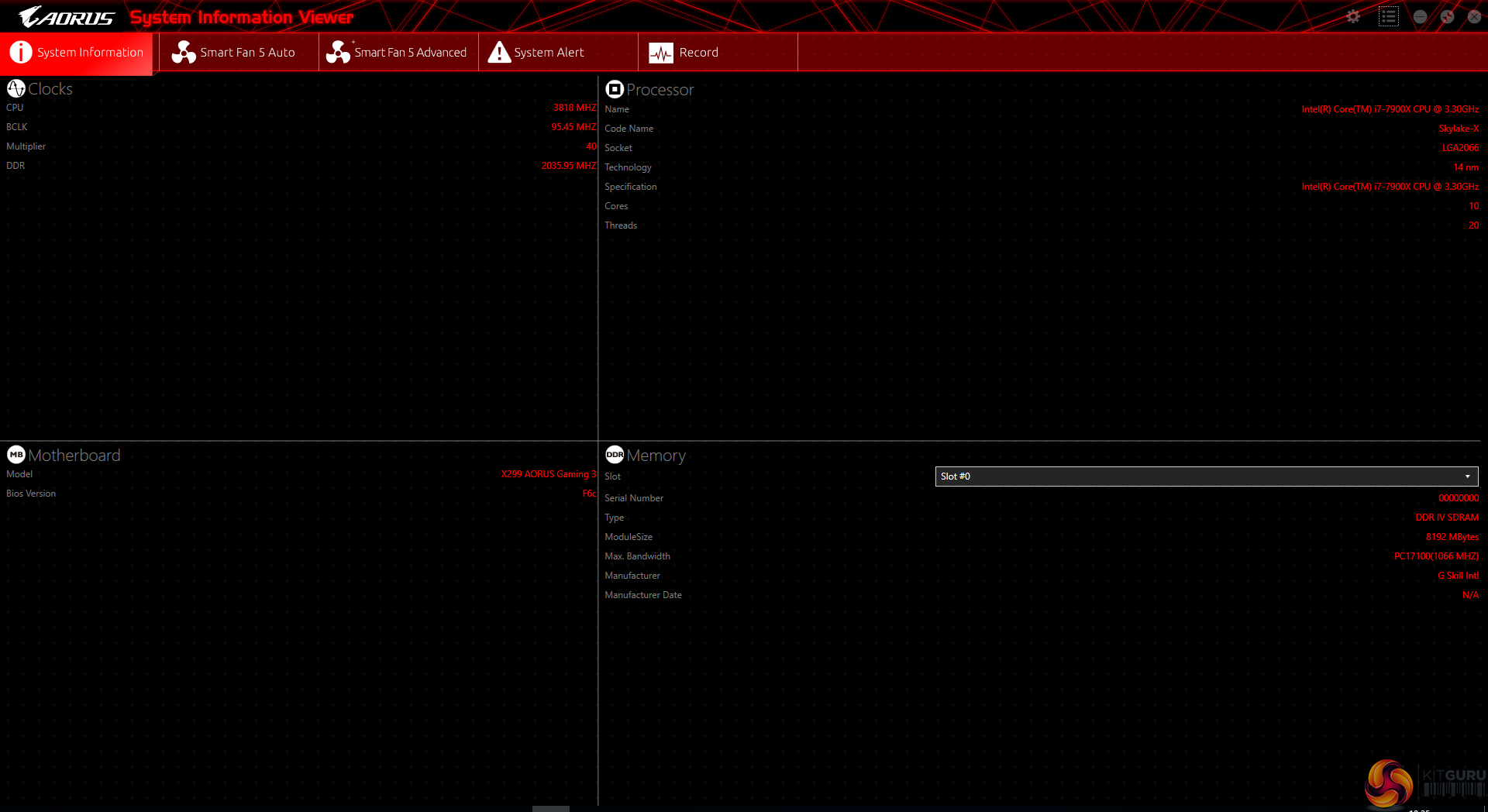Click the Socket label
Image resolution: width=1488 pixels, height=812 pixels.
618,148
